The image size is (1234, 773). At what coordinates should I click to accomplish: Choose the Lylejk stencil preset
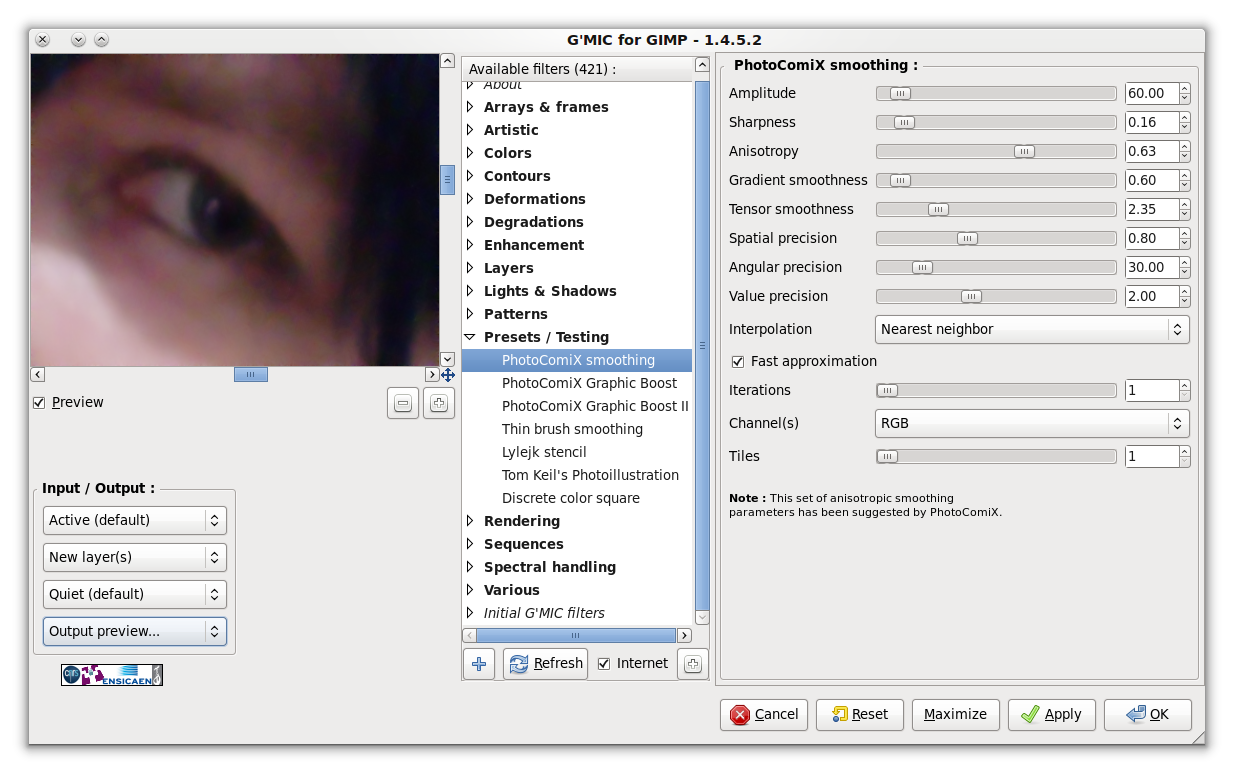tap(544, 452)
